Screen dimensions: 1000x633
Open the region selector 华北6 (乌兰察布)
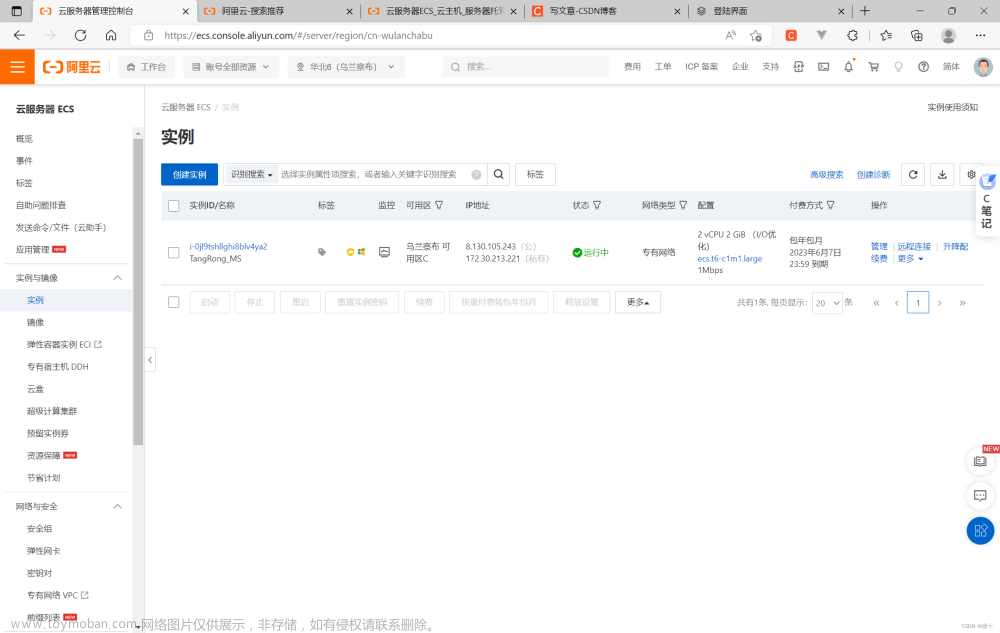346,67
